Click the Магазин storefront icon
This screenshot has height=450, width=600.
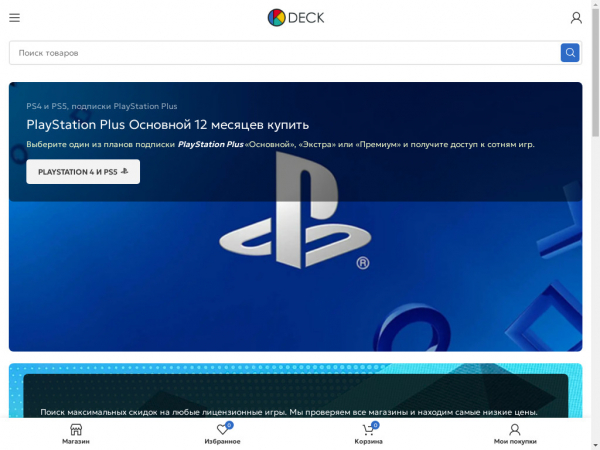(76, 429)
